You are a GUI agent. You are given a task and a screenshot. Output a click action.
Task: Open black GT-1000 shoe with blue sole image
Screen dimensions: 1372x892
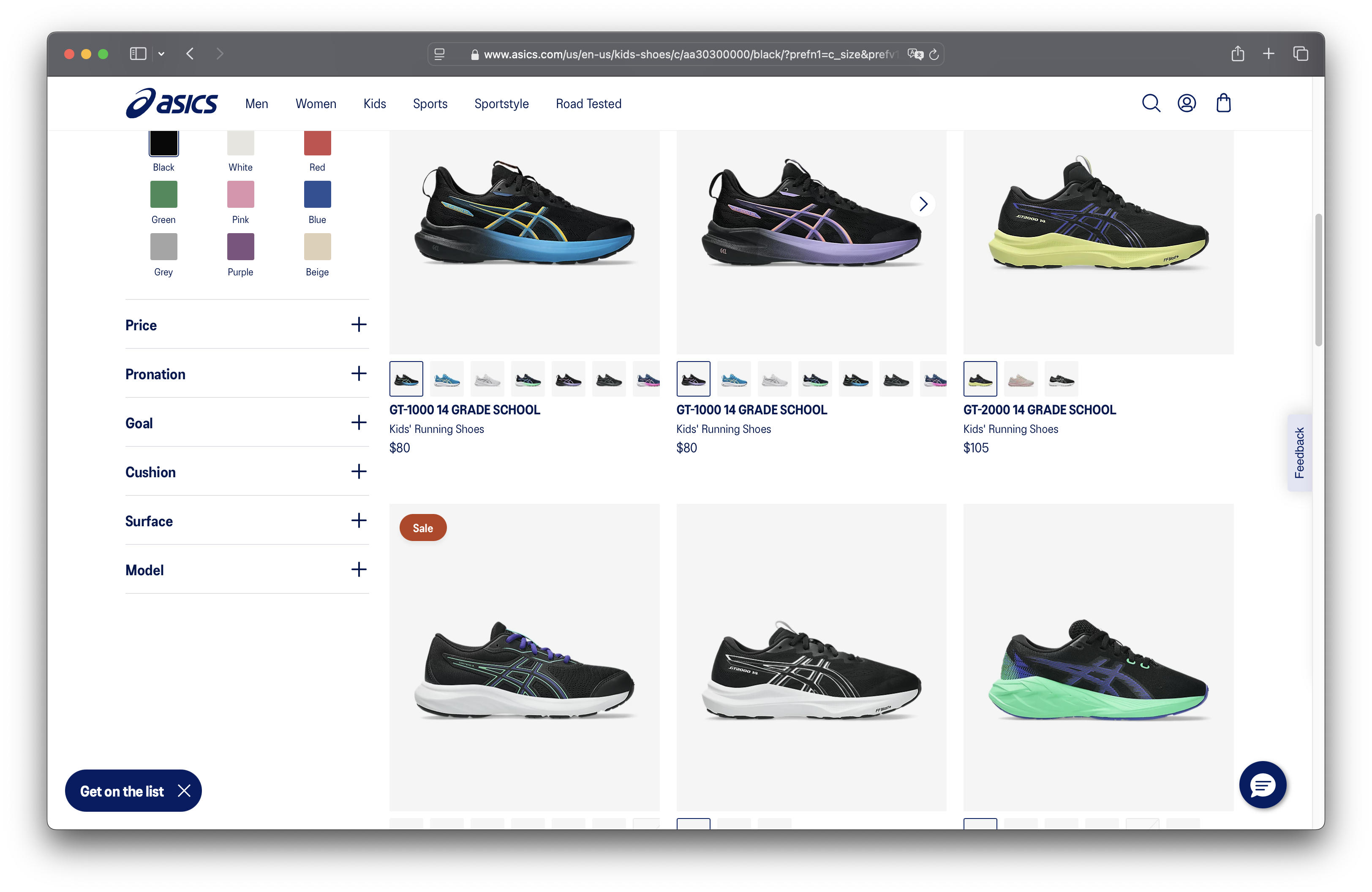(524, 242)
